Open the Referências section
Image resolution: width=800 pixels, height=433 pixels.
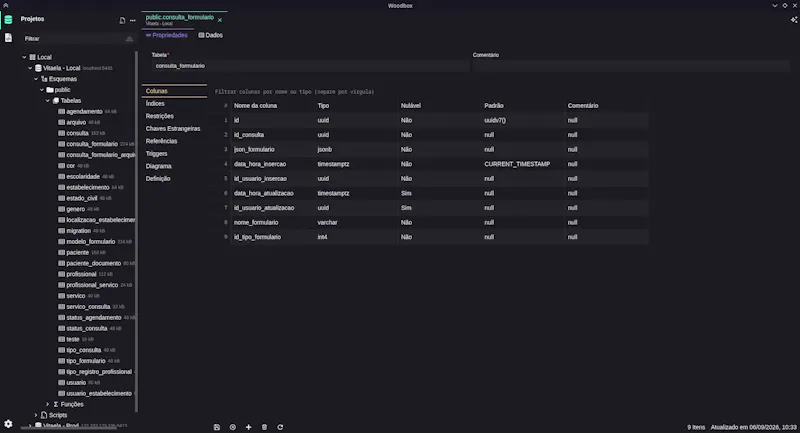coord(174,141)
